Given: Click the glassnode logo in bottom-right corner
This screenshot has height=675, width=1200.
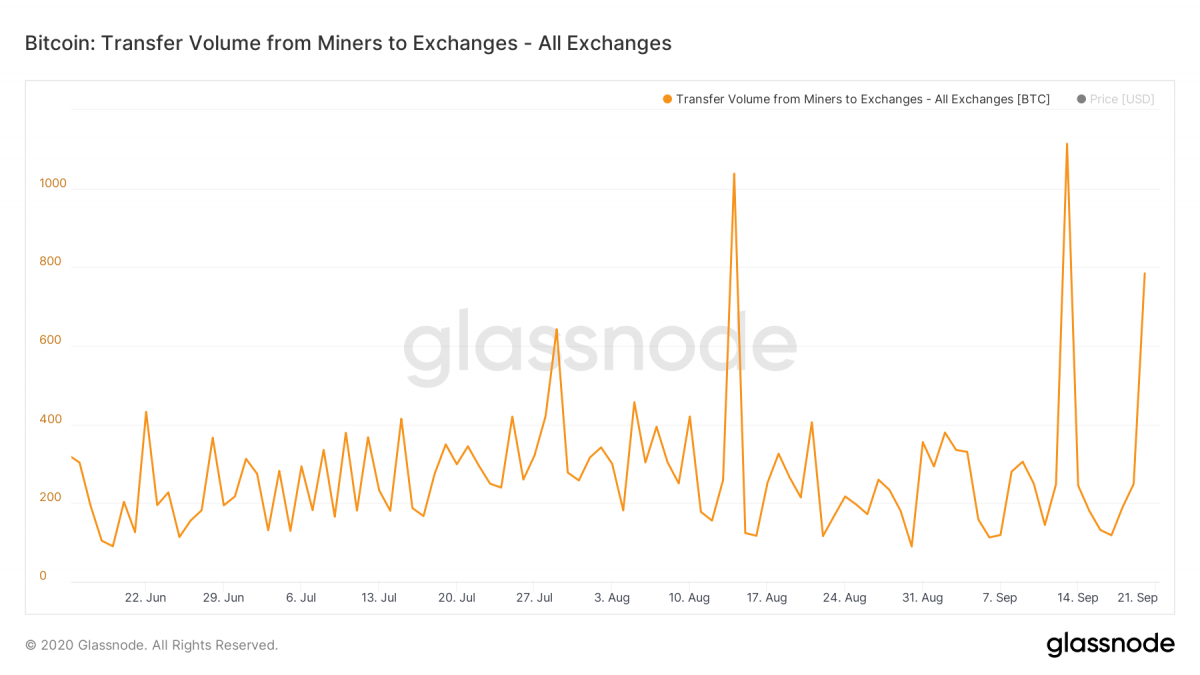Looking at the screenshot, I should [x=1110, y=644].
